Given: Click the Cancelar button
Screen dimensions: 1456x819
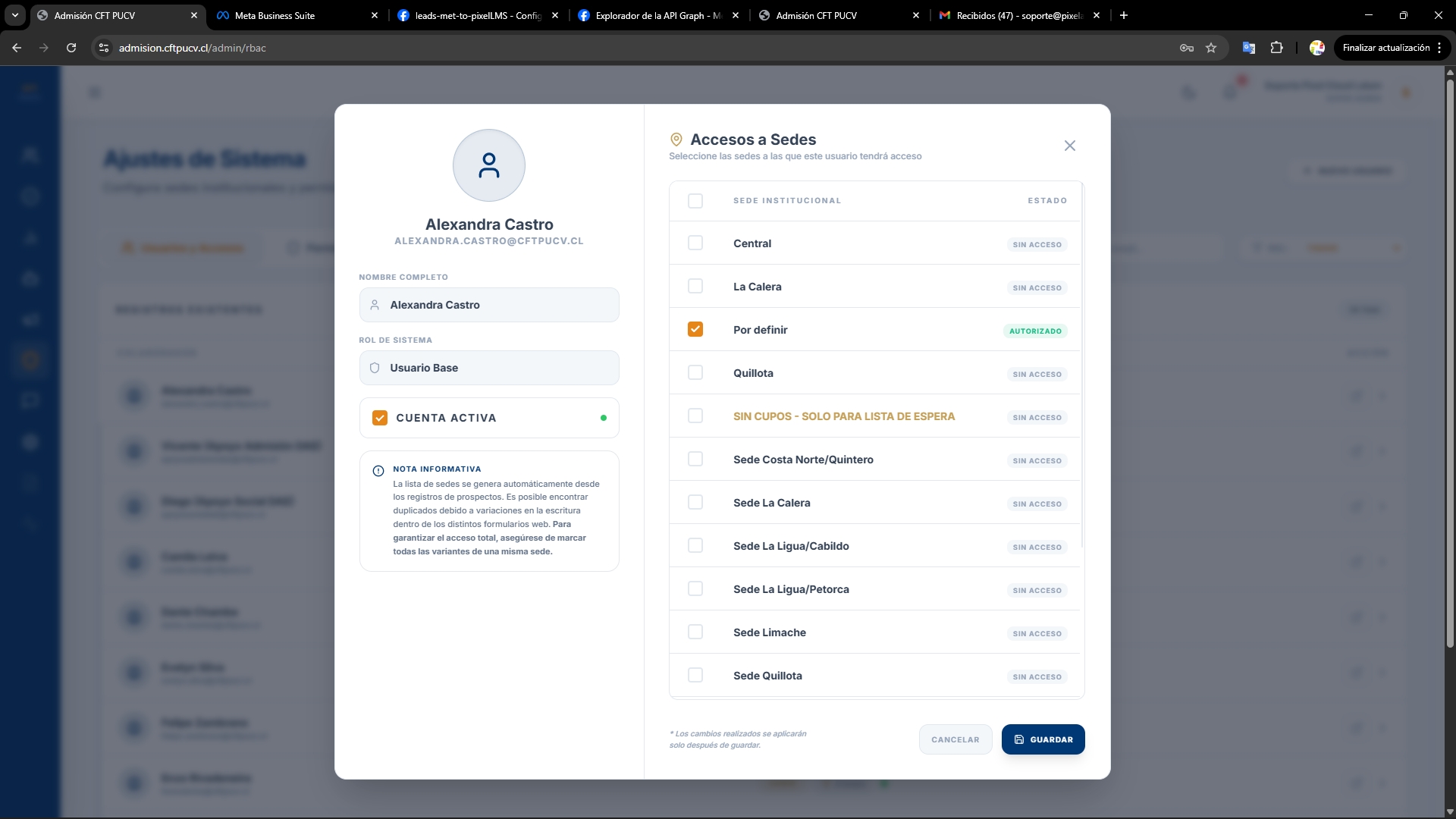Looking at the screenshot, I should (x=955, y=739).
